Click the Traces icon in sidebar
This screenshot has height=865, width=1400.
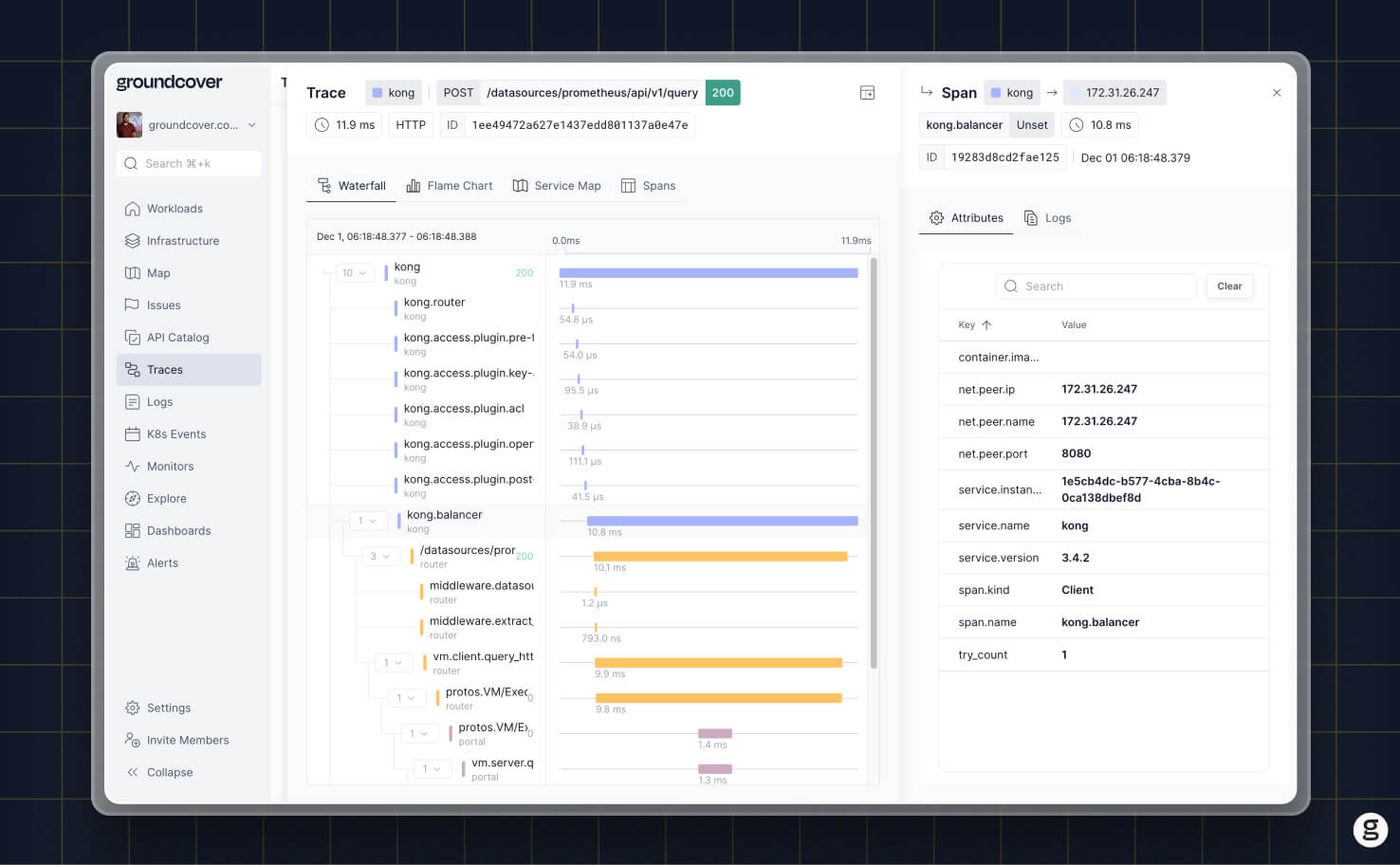132,370
